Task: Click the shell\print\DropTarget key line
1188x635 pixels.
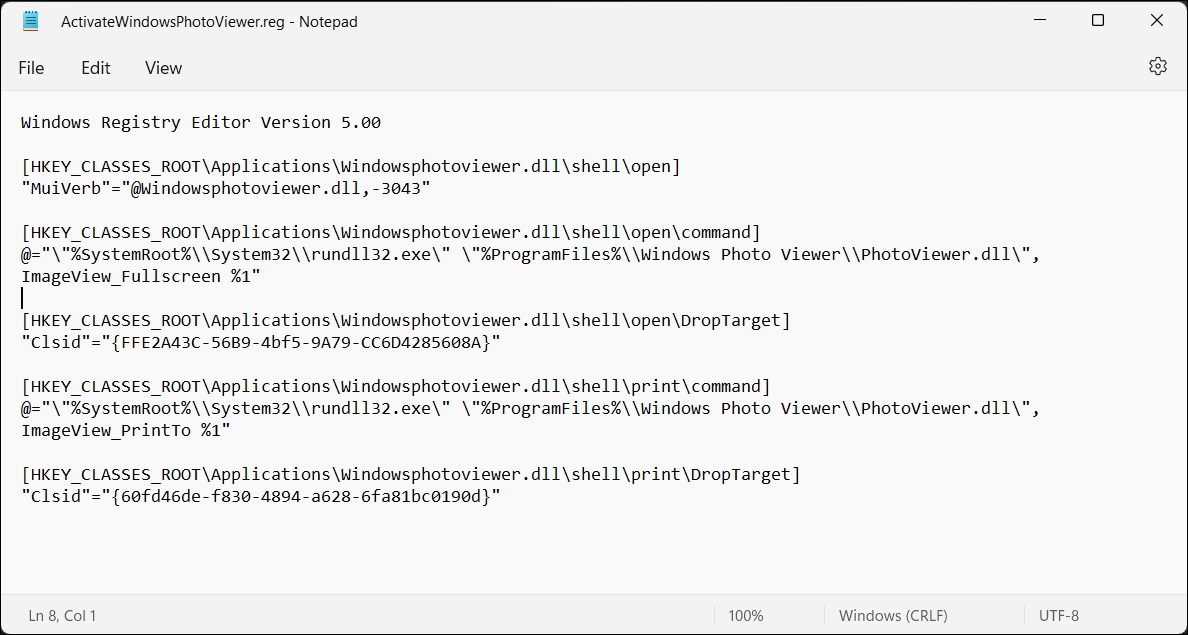Action: [x=410, y=474]
